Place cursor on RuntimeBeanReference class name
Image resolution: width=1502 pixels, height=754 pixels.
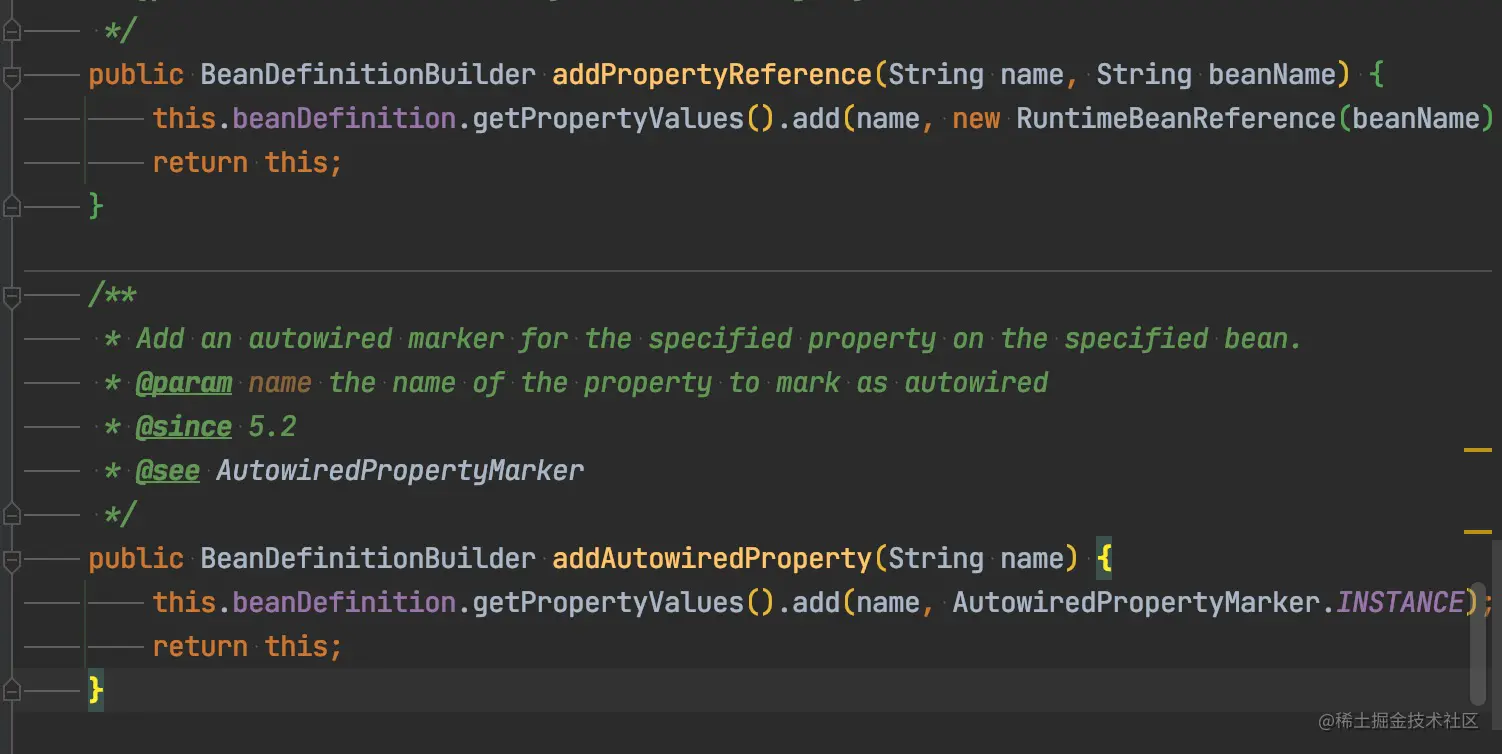1176,119
